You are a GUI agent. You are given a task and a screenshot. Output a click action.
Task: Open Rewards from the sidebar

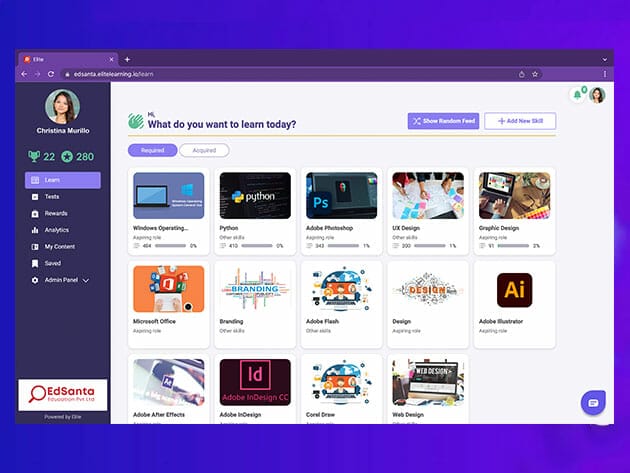(56, 213)
